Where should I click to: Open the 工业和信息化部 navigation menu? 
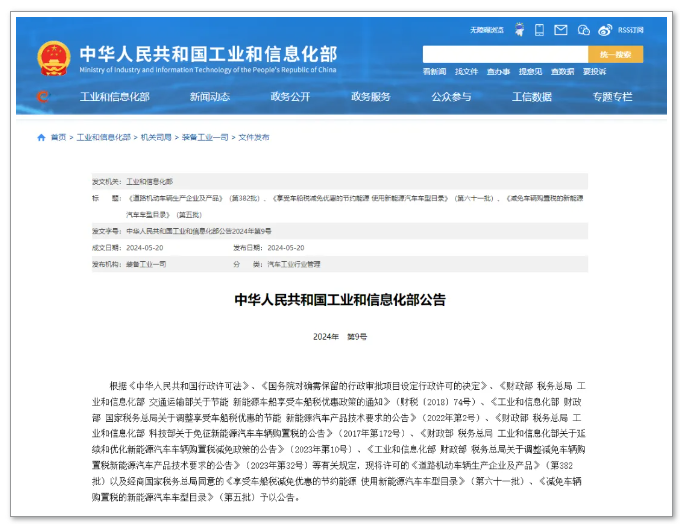[x=115, y=97]
